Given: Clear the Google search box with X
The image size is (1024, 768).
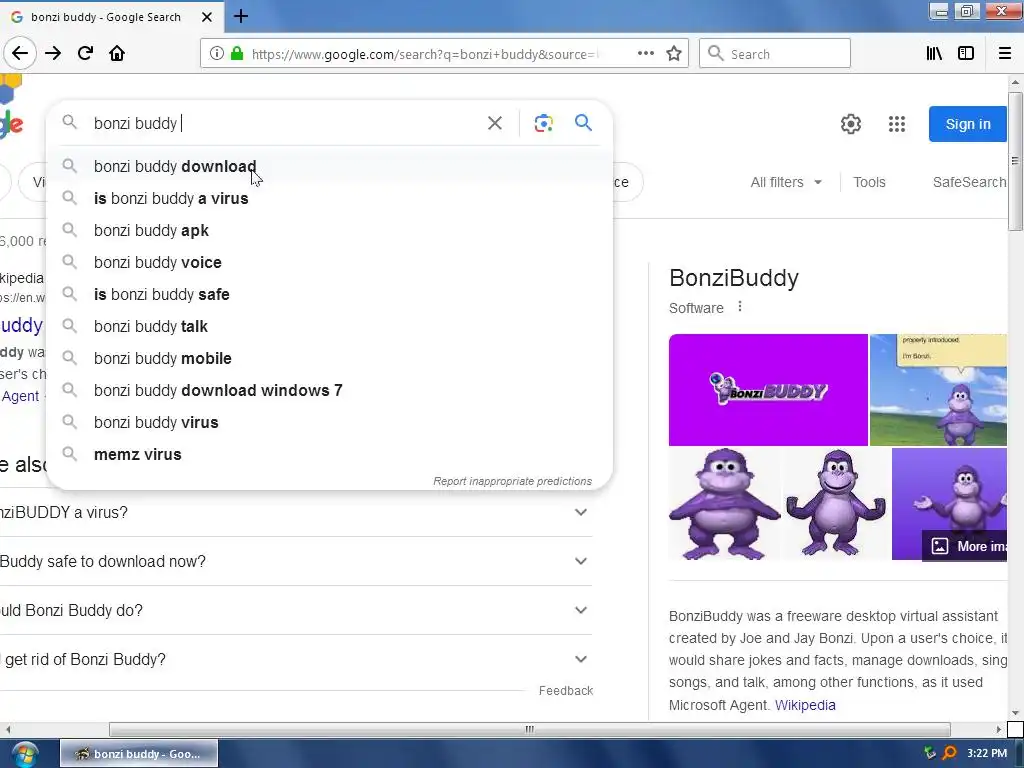Looking at the screenshot, I should [495, 123].
